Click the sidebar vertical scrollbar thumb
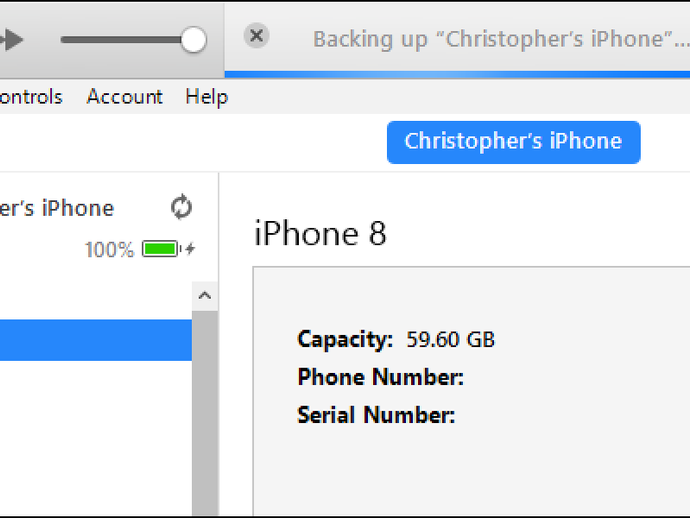This screenshot has width=690, height=518. point(205,420)
